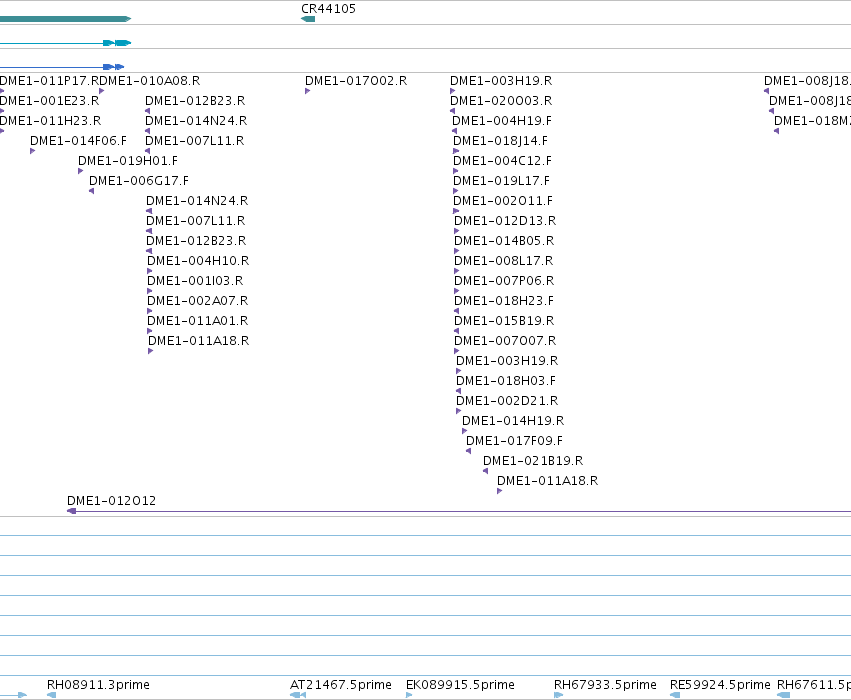
Task: Click the double arrow glyph under AT21467.5prime
Action: click(298, 695)
